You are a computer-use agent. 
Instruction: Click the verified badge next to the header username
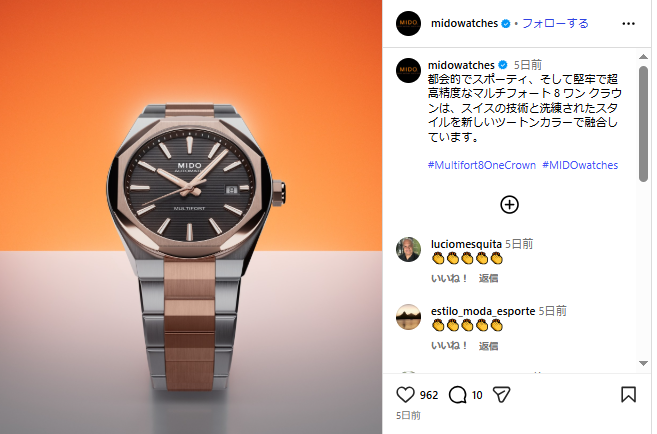(x=506, y=24)
